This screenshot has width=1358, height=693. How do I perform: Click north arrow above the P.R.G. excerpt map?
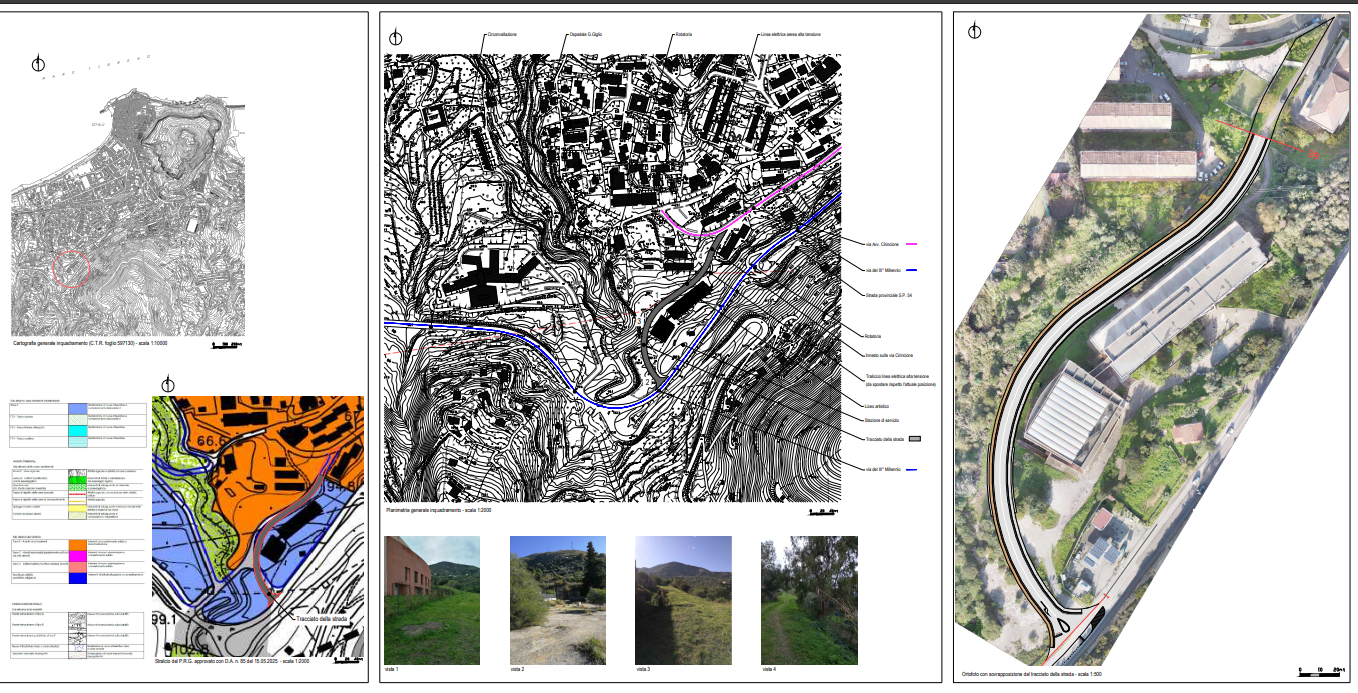pyautogui.click(x=168, y=384)
